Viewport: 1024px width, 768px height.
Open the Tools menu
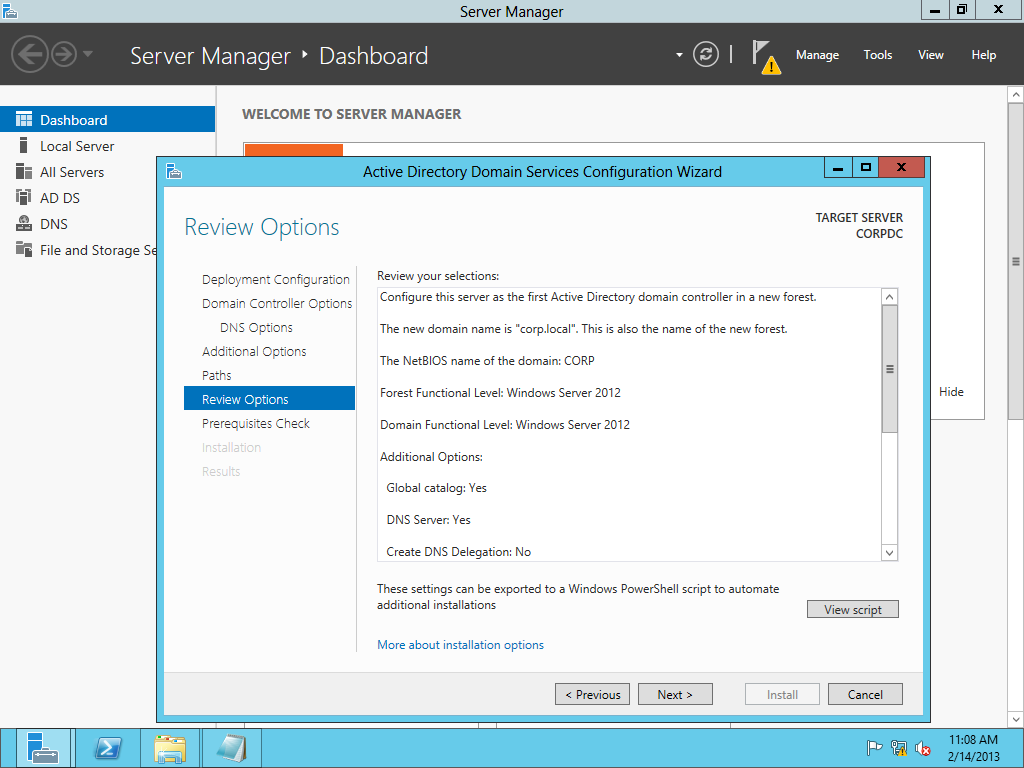tap(877, 55)
